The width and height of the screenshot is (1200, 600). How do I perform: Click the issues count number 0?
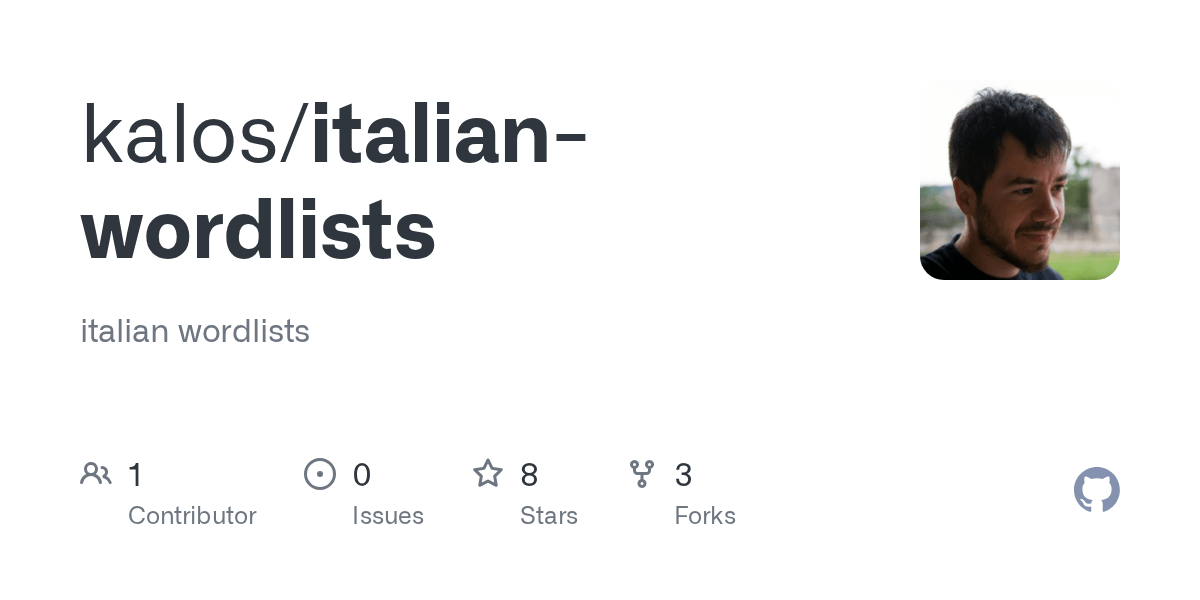(362, 475)
